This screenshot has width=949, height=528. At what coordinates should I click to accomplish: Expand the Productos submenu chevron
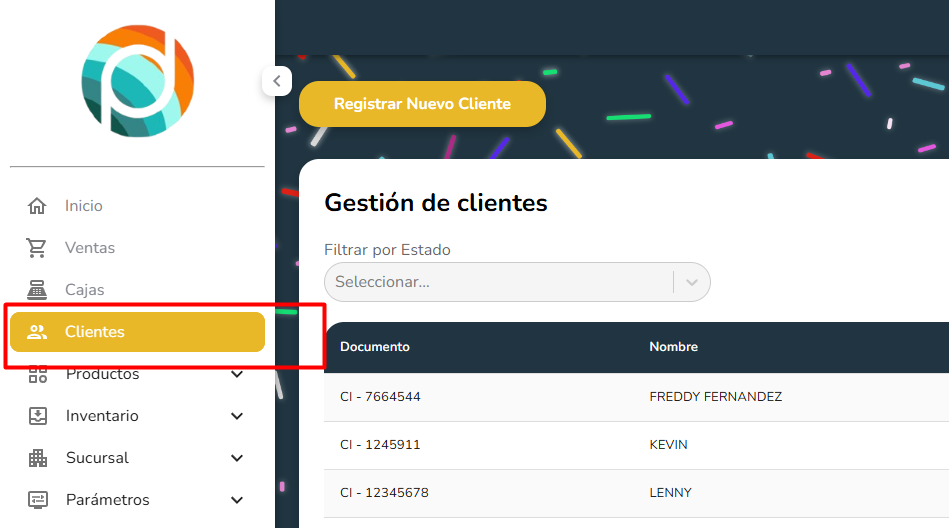237,375
